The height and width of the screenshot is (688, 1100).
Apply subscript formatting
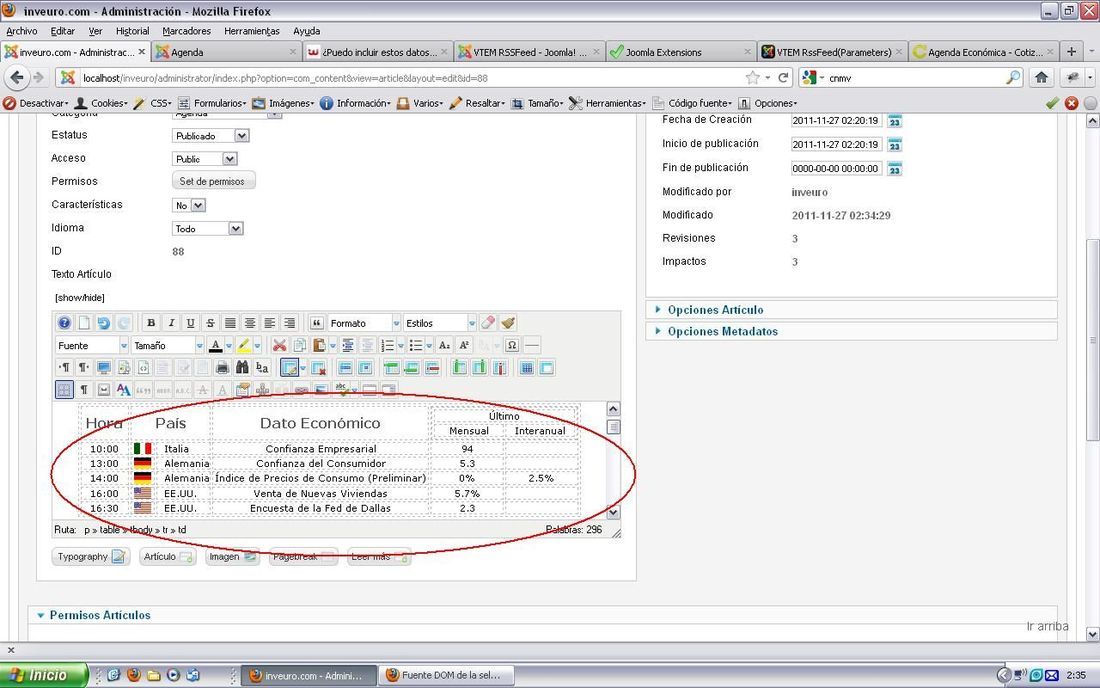point(444,345)
